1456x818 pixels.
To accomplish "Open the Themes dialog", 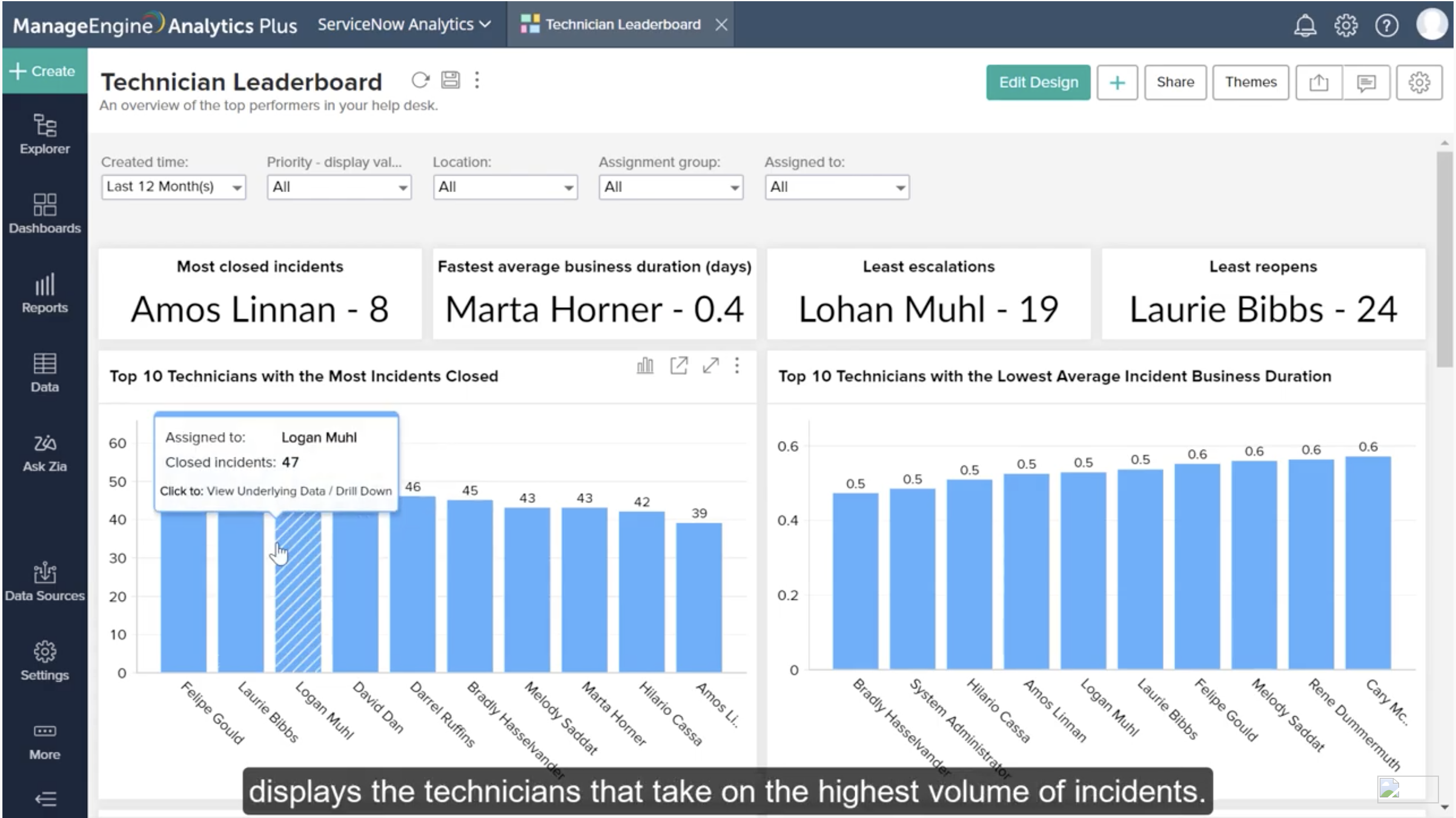I will coord(1250,82).
